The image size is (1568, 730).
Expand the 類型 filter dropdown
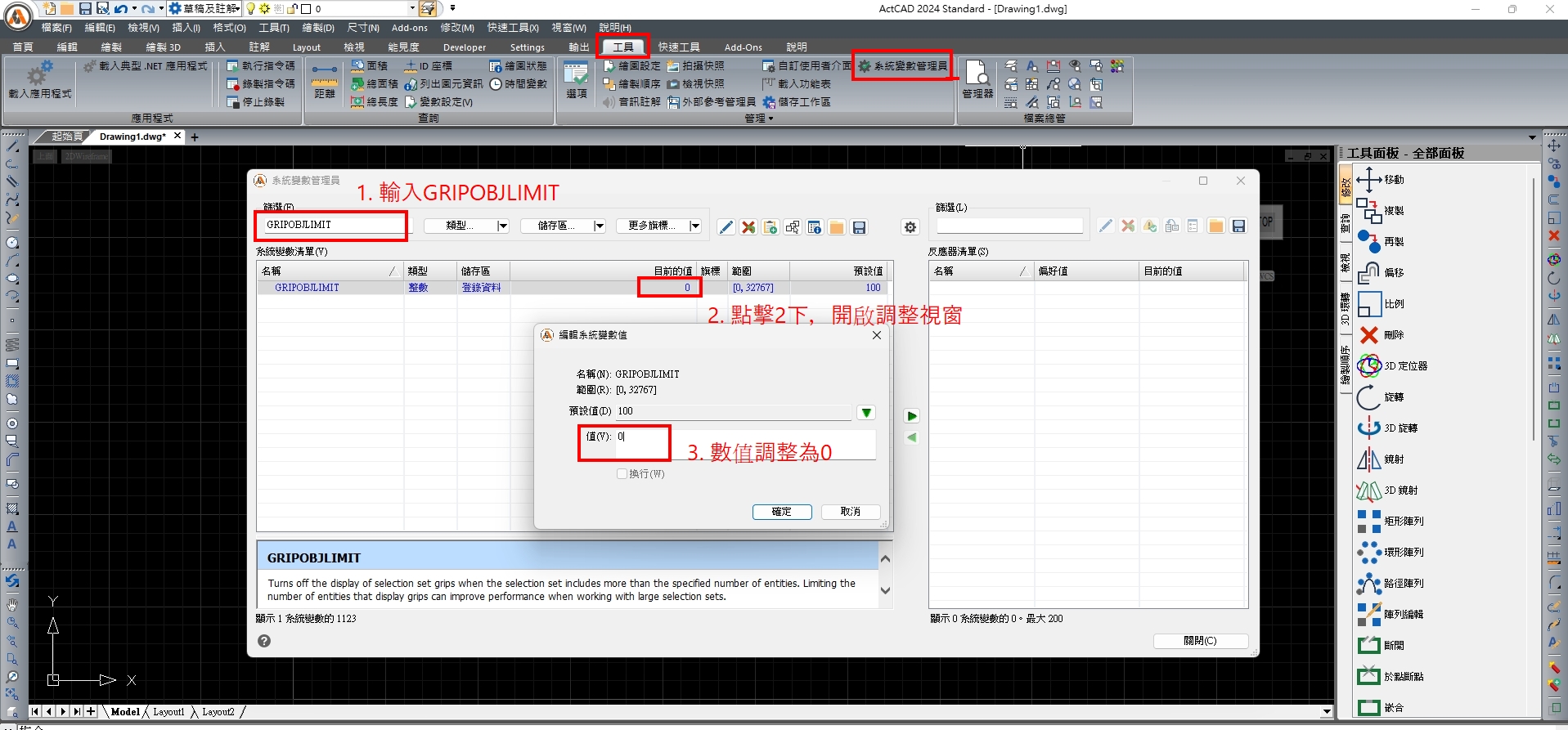502,226
